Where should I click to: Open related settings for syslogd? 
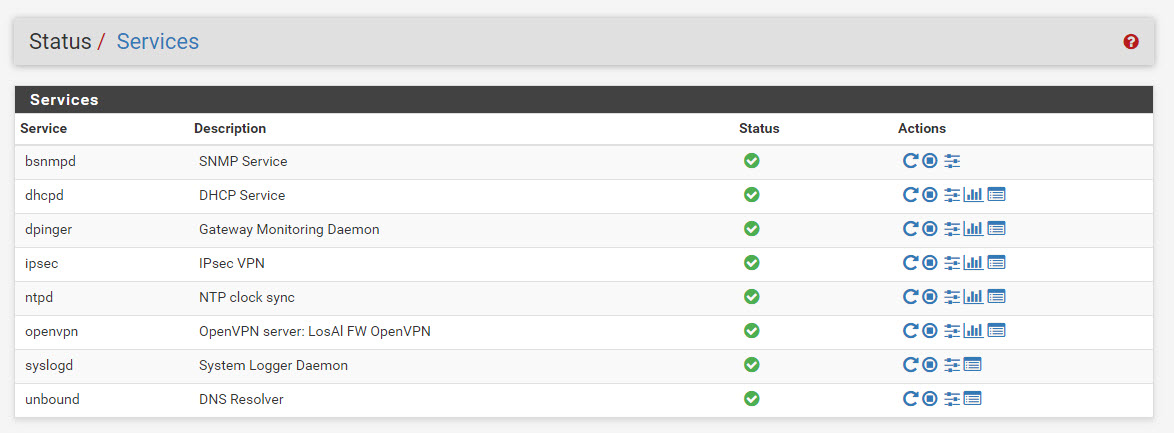point(952,365)
